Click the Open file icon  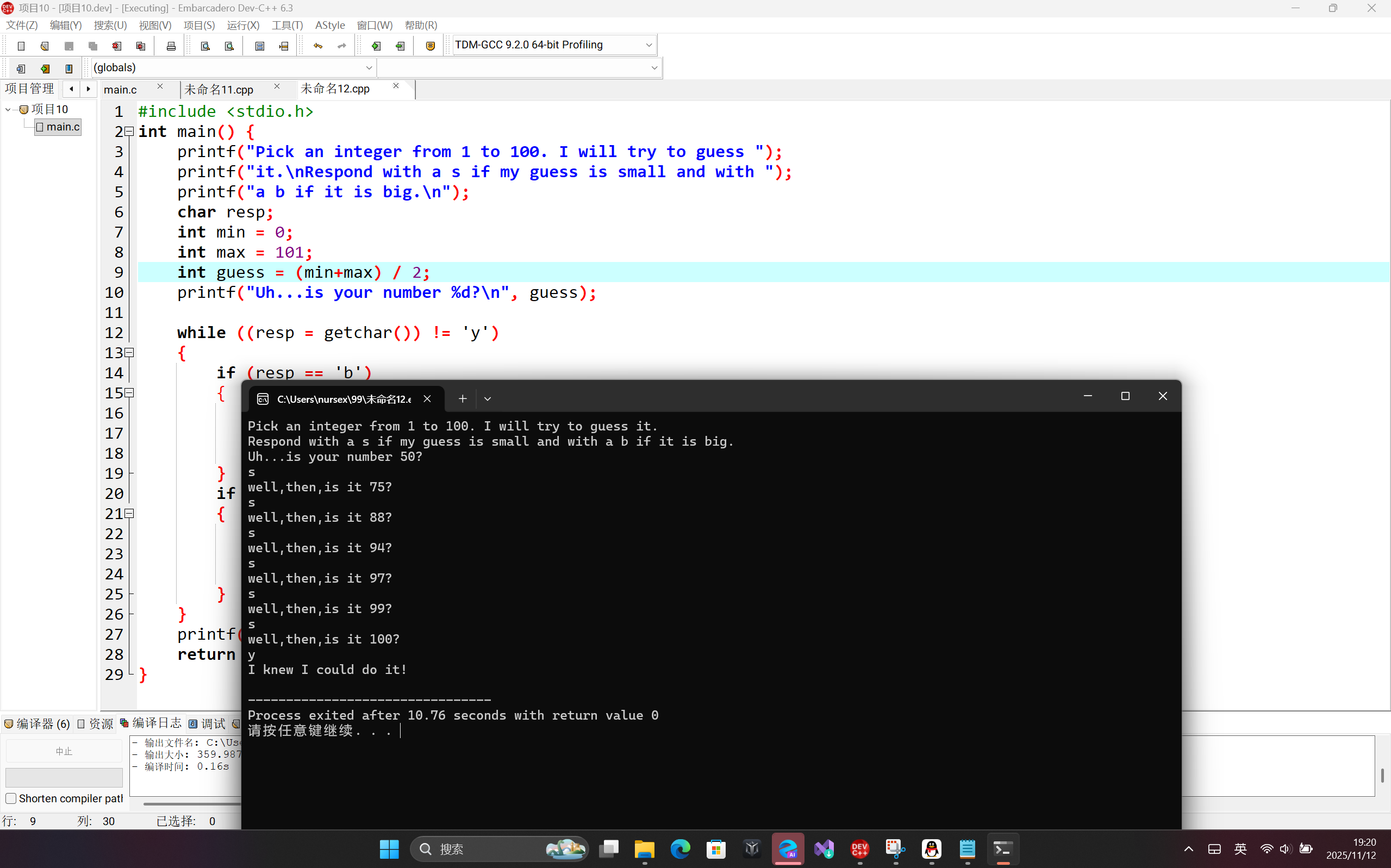coord(45,46)
